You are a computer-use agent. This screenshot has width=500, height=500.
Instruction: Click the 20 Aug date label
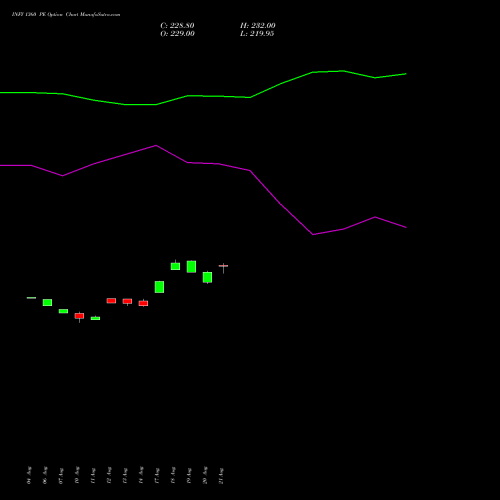[205, 475]
